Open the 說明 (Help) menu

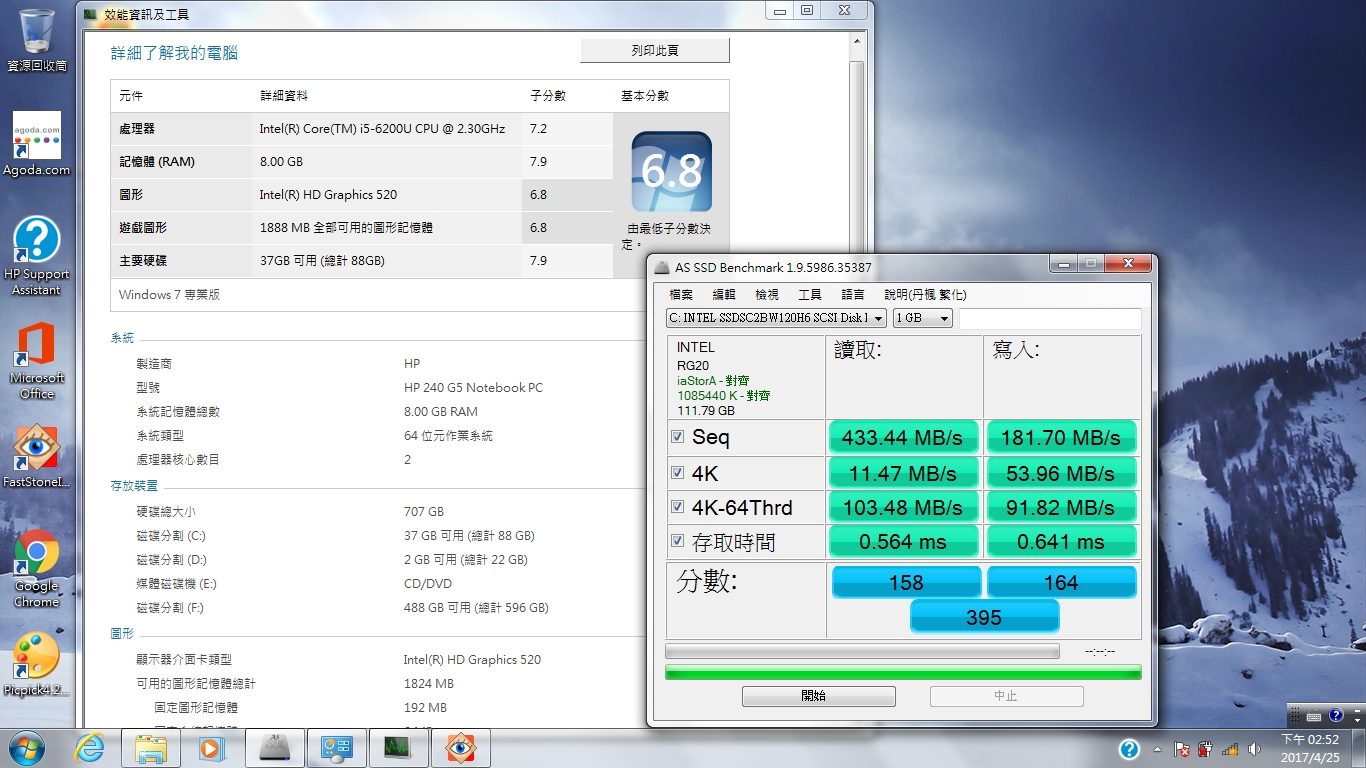925,295
